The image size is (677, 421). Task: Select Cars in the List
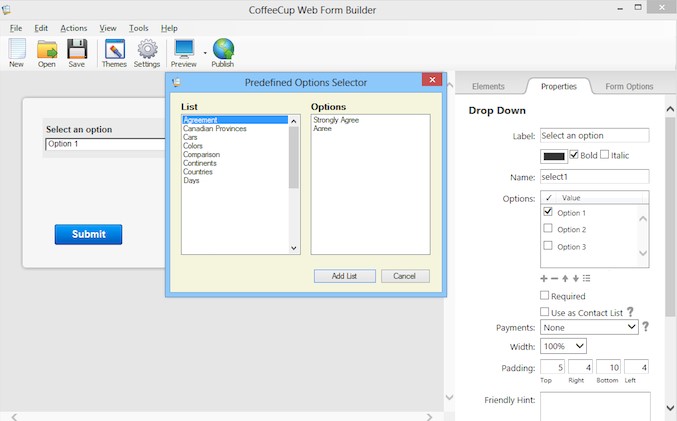tap(190, 137)
